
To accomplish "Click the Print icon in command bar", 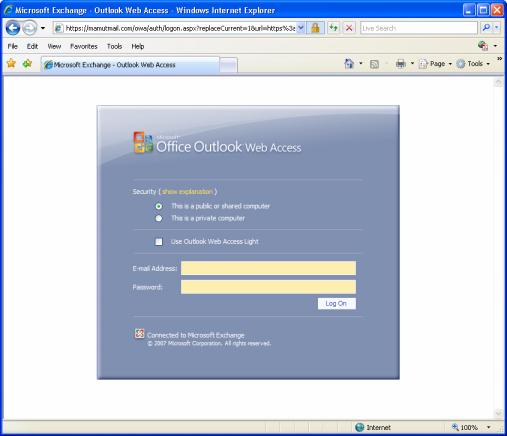I will [401, 64].
